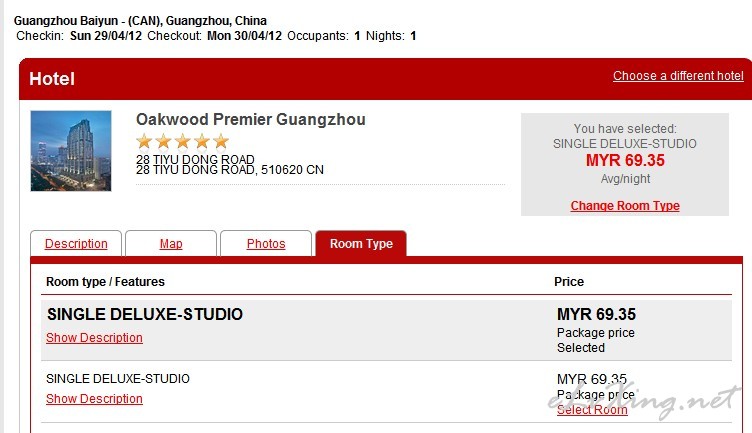Viewport: 752px width, 433px height.
Task: Click the first star of the rating
Action: point(144,141)
